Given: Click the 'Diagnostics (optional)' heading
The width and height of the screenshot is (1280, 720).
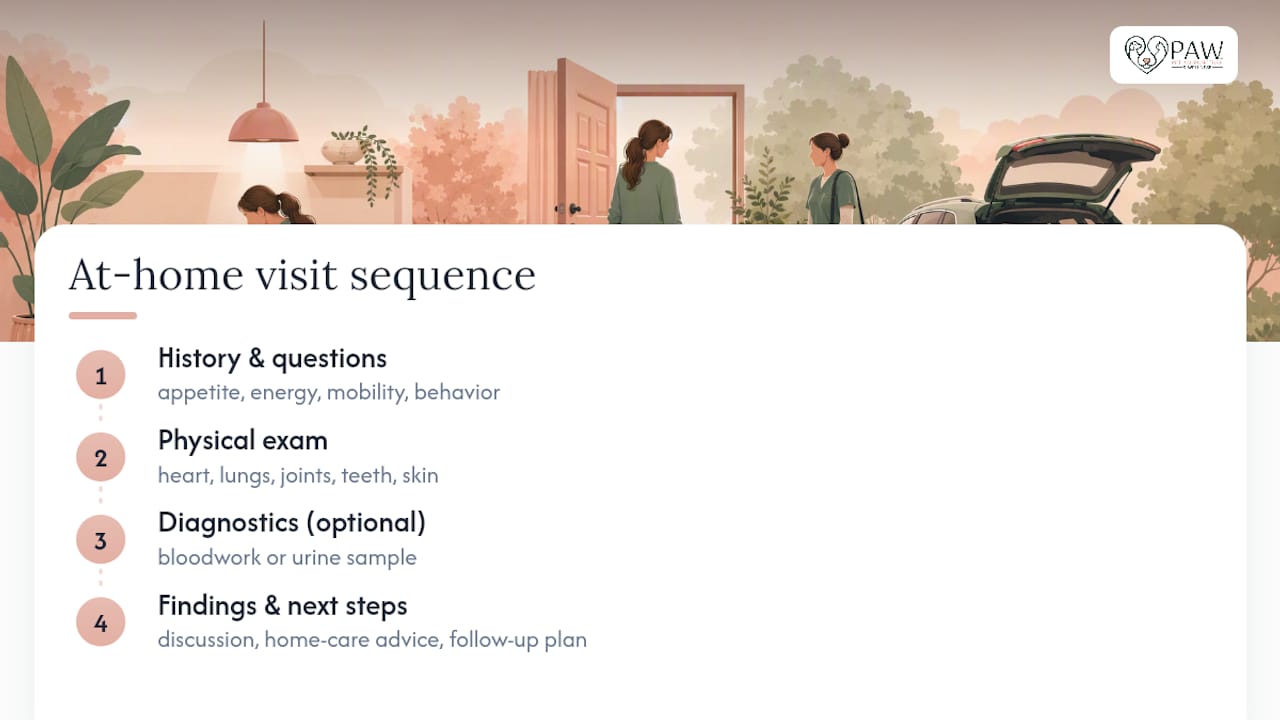Looking at the screenshot, I should click(292, 522).
